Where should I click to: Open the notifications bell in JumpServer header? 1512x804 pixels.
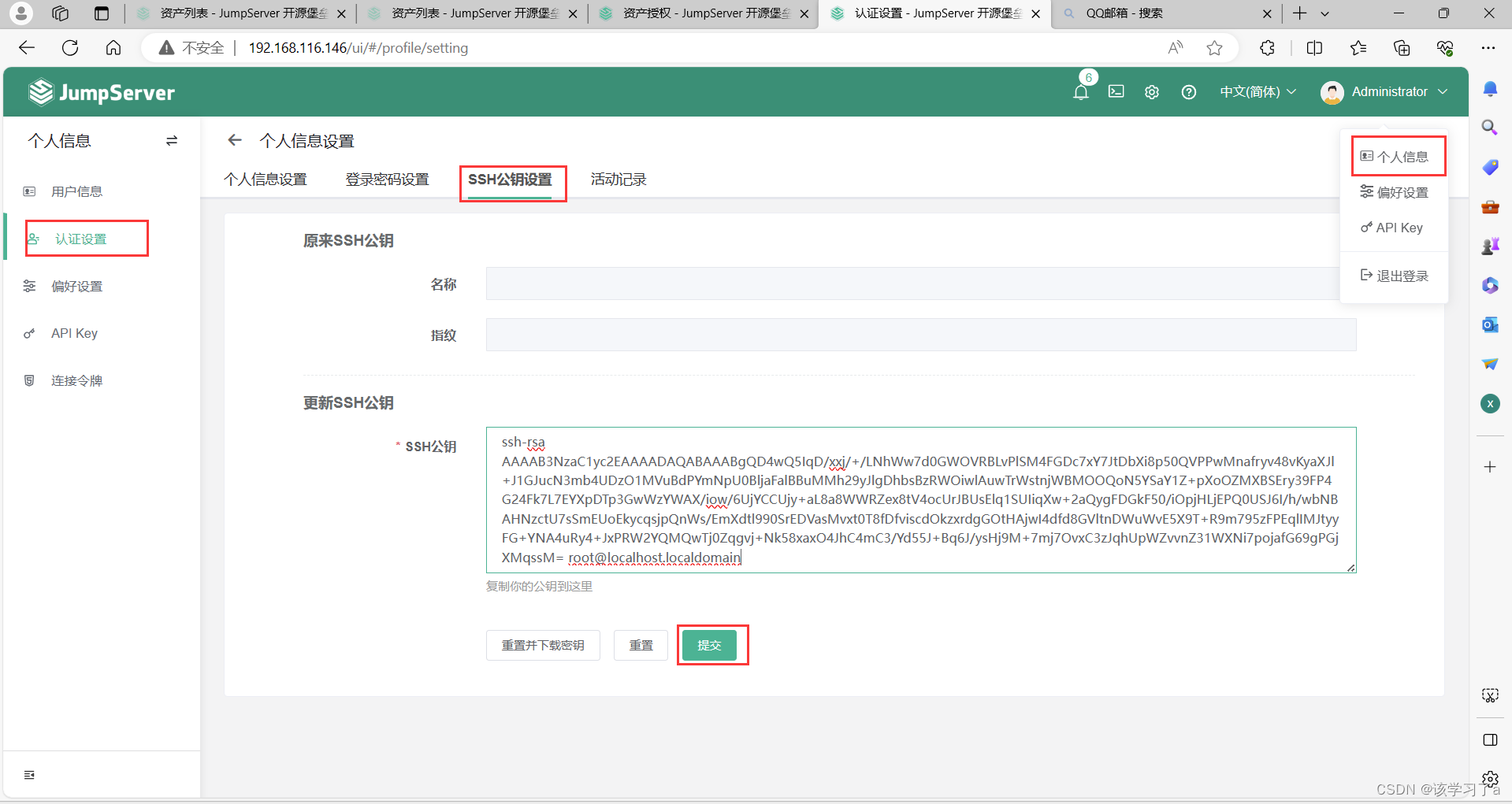pos(1081,92)
